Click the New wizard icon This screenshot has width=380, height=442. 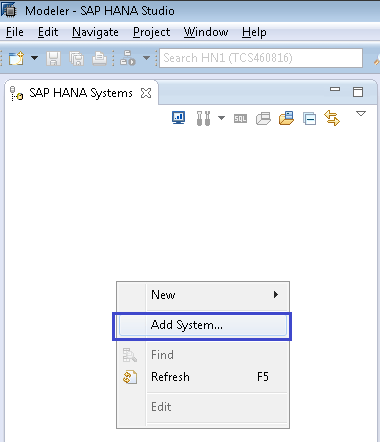[16, 58]
